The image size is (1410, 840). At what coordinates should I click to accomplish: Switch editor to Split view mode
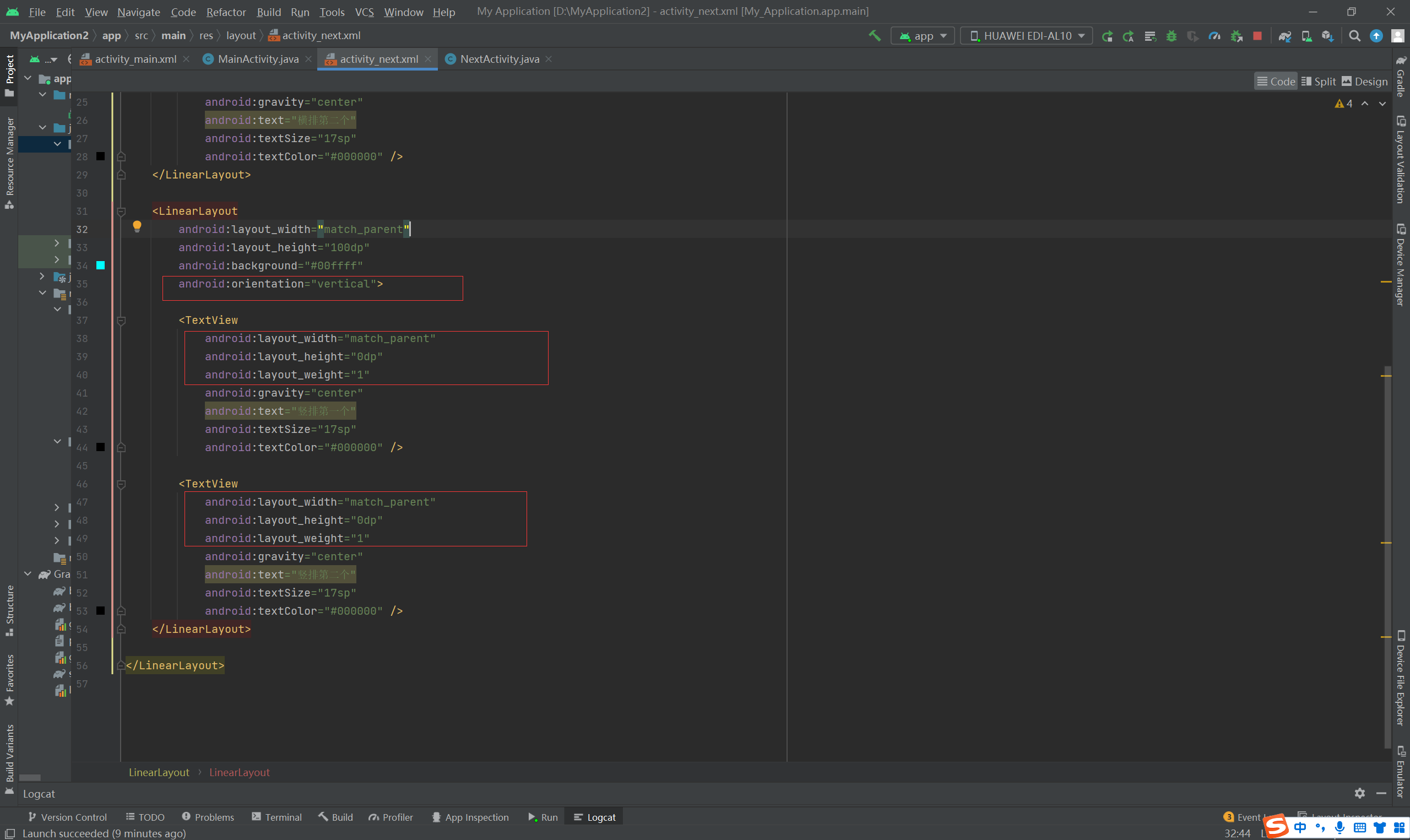tap(1319, 82)
